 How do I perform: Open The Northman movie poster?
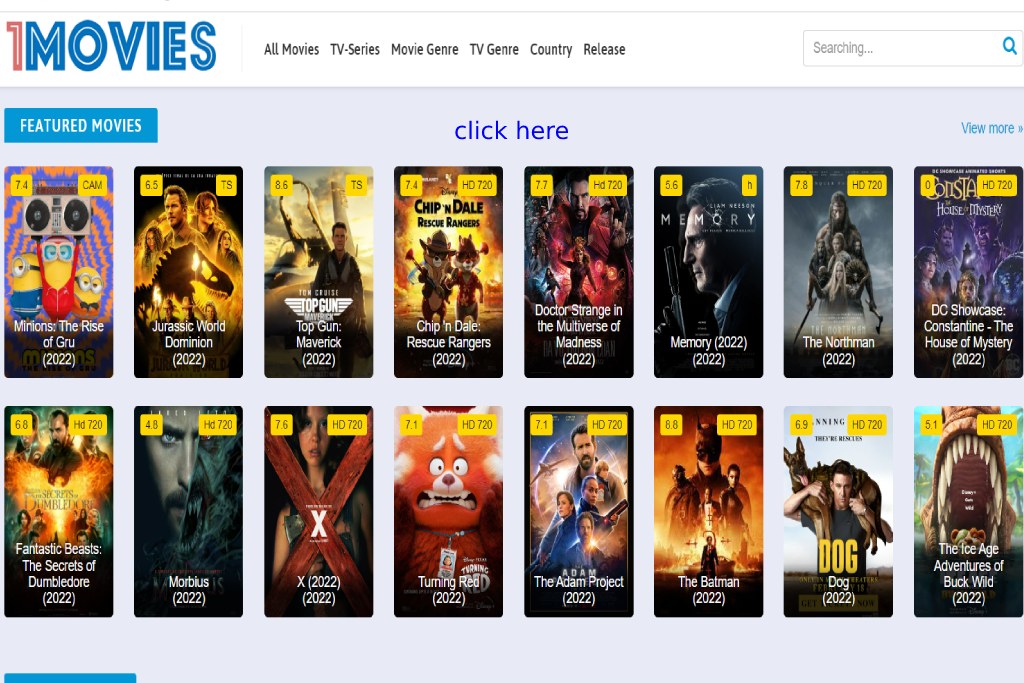tap(839, 272)
